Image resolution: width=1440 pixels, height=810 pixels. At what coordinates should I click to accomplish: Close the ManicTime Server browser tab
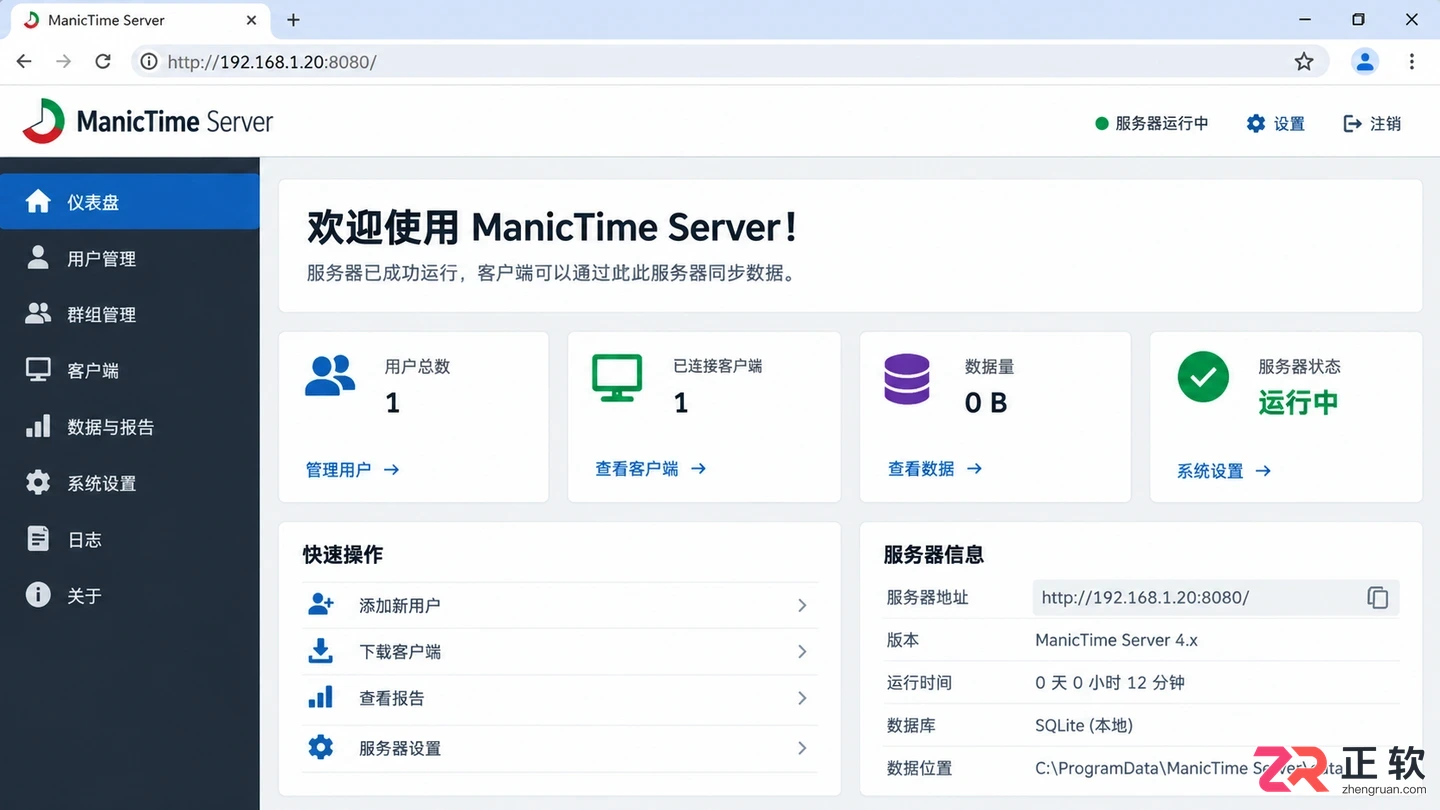(x=252, y=20)
